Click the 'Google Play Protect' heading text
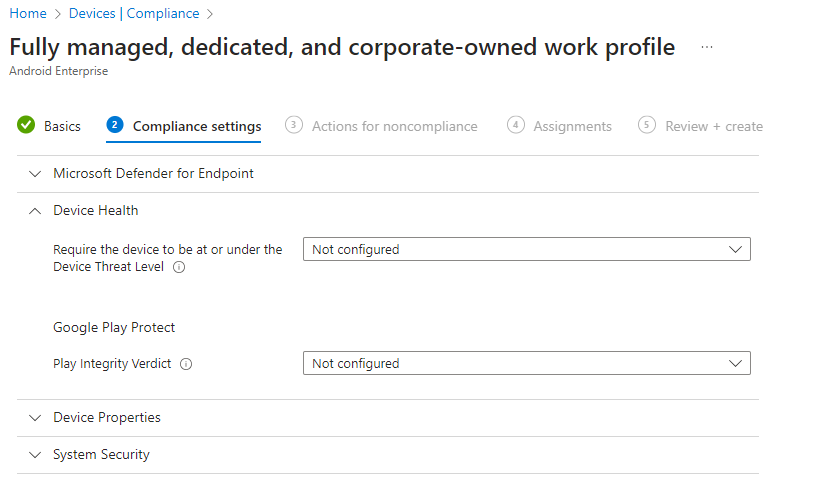818x486 pixels. [x=114, y=327]
